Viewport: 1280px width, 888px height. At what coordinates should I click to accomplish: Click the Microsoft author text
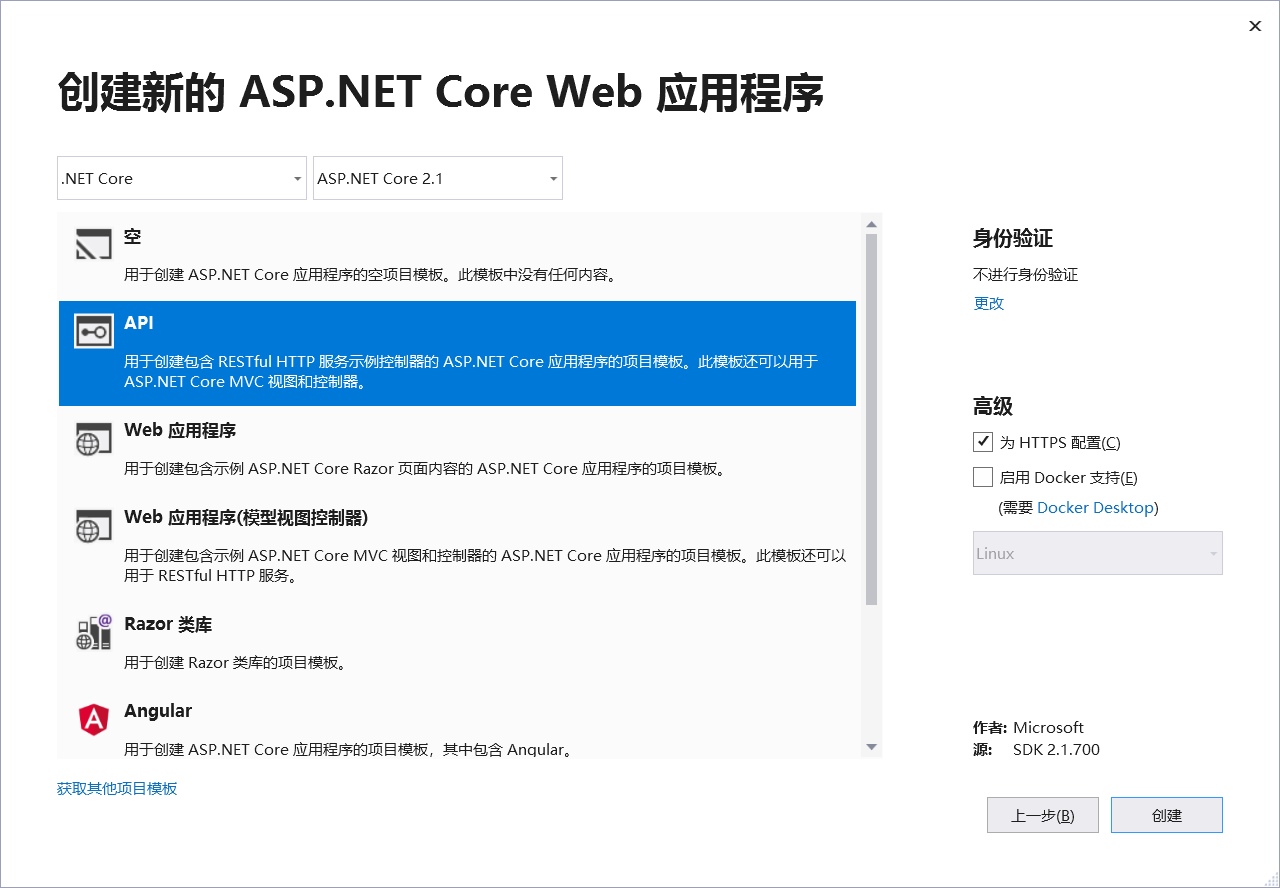(1048, 727)
